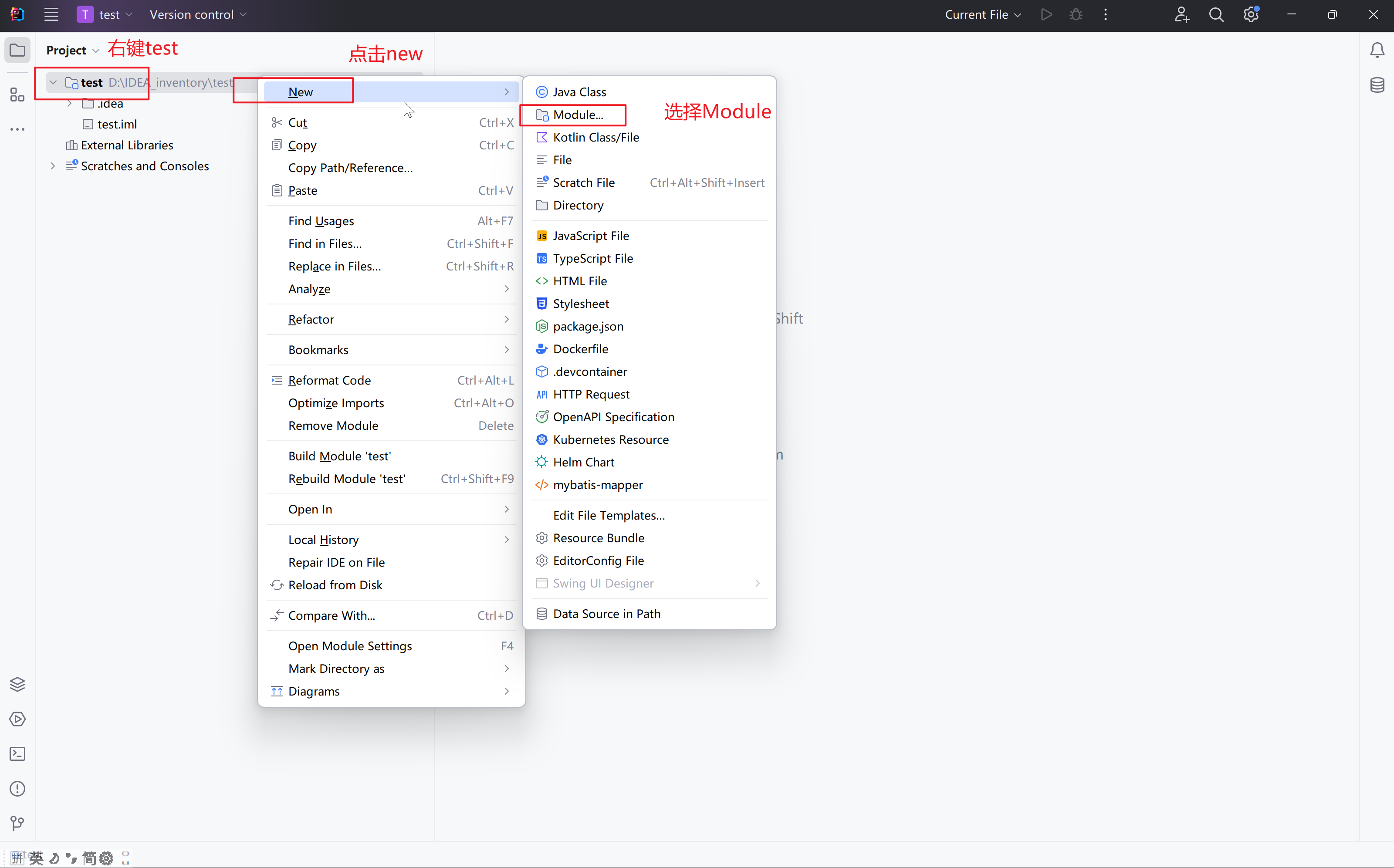Toggle the Project tool window folder icon
This screenshot has width=1394, height=868.
pyautogui.click(x=17, y=51)
